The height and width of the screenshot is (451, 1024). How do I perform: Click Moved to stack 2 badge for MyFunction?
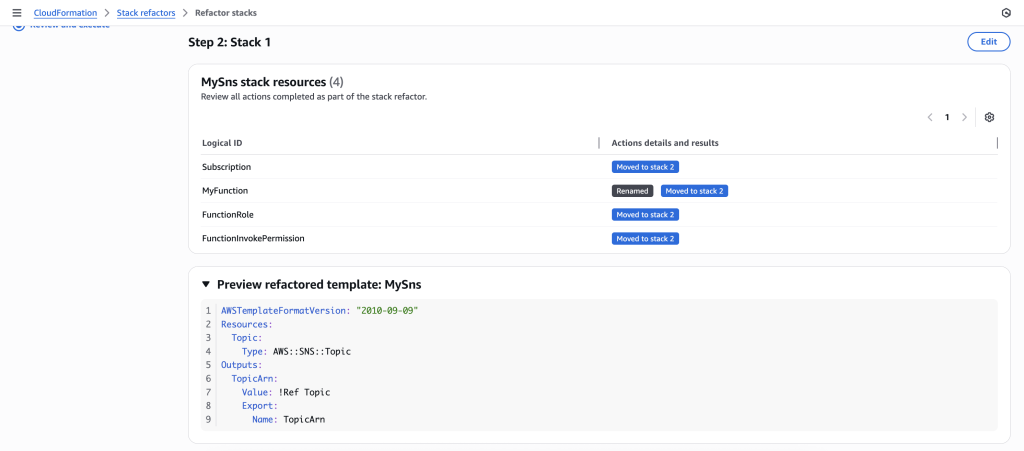coord(694,191)
